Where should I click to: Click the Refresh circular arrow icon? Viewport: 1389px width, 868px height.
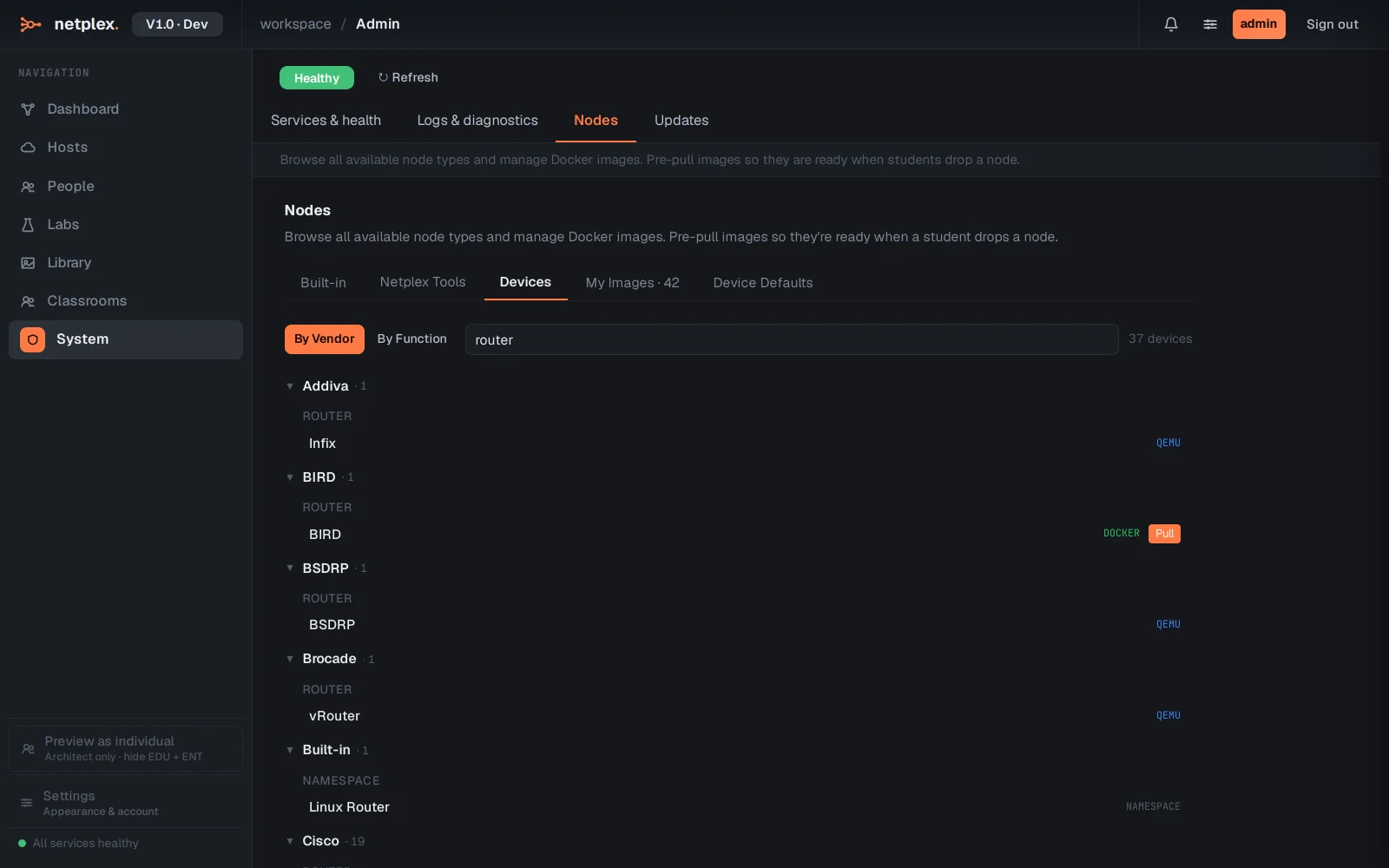[383, 77]
